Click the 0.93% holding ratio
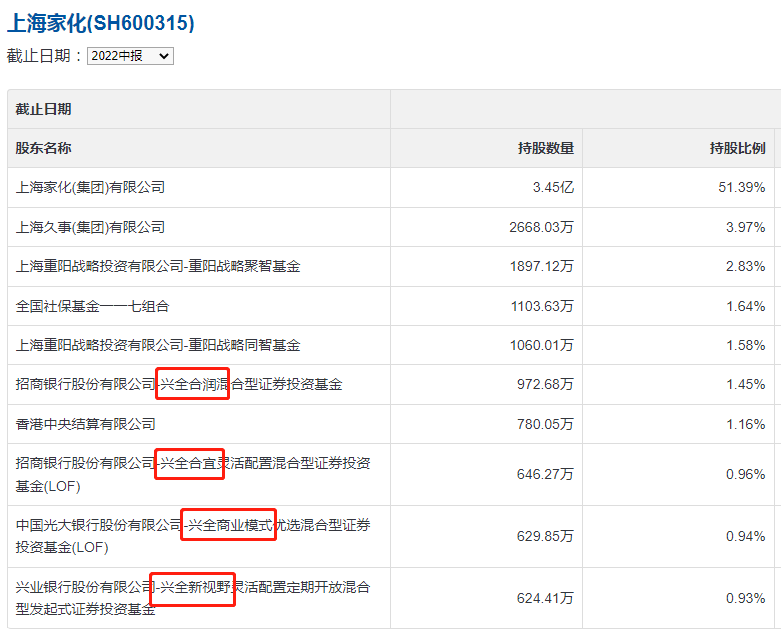Image resolution: width=781 pixels, height=642 pixels. coord(745,598)
